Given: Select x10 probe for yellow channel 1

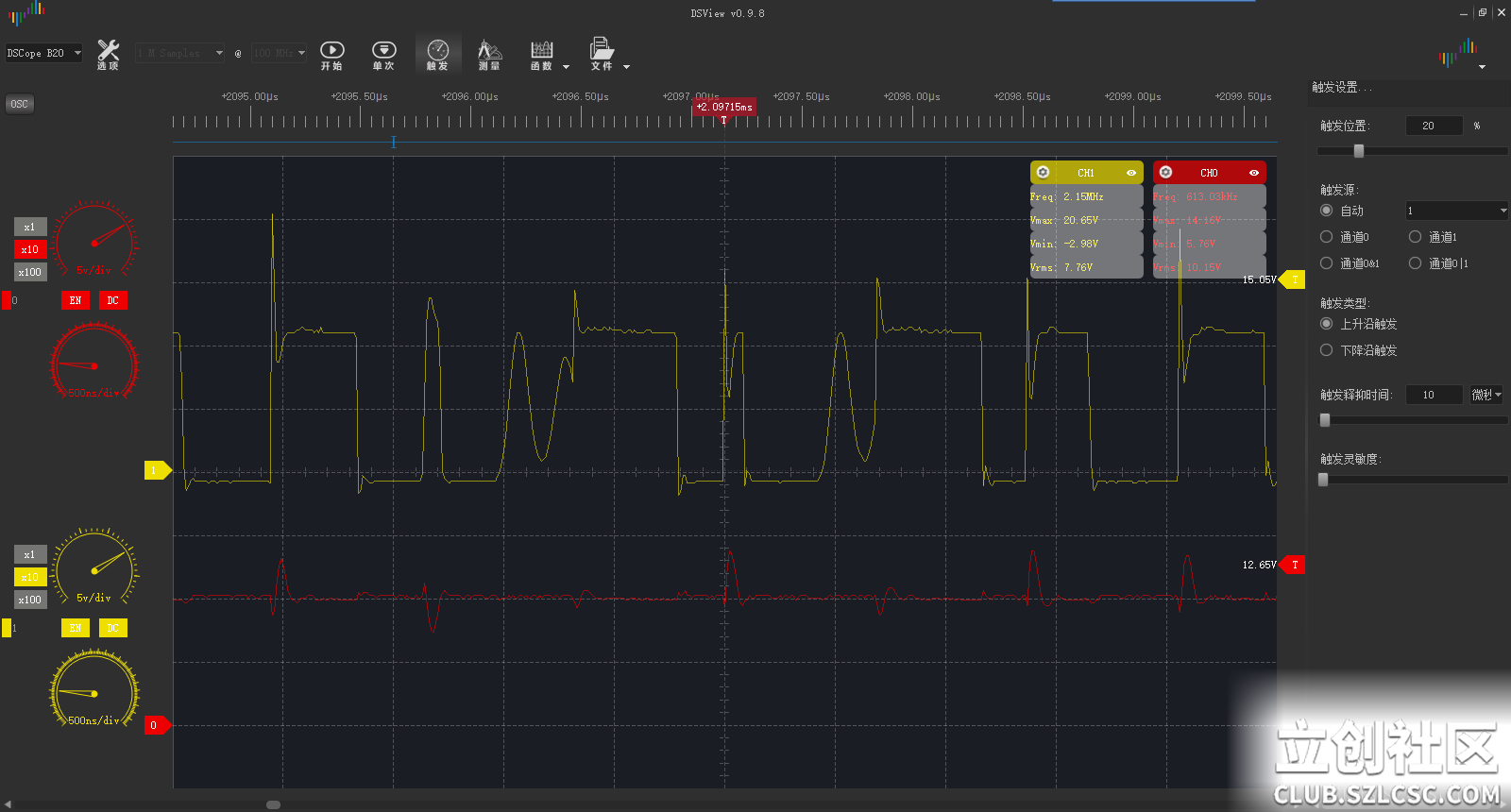Looking at the screenshot, I should [x=30, y=577].
